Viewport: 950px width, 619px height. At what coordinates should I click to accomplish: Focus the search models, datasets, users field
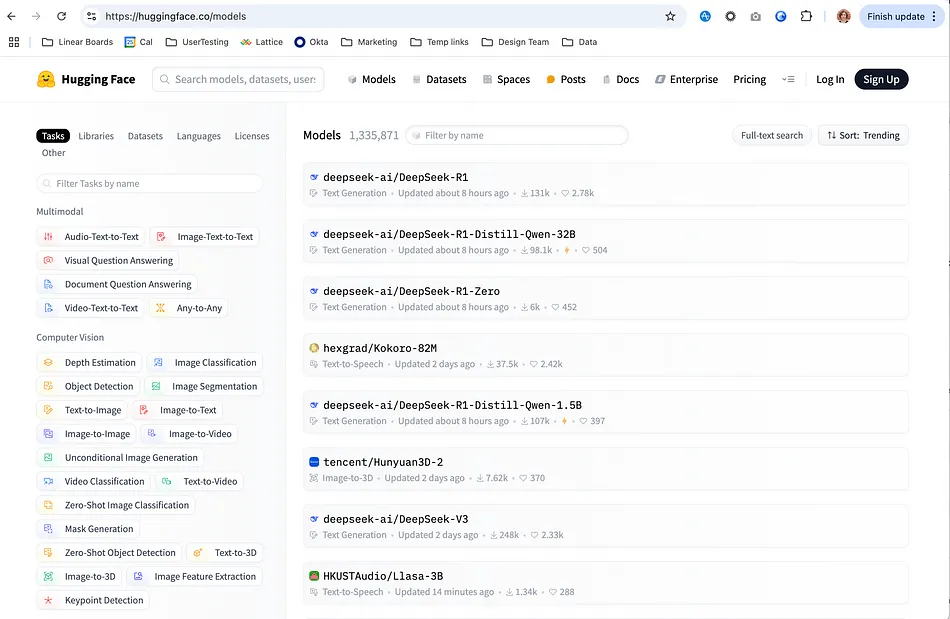tap(238, 79)
